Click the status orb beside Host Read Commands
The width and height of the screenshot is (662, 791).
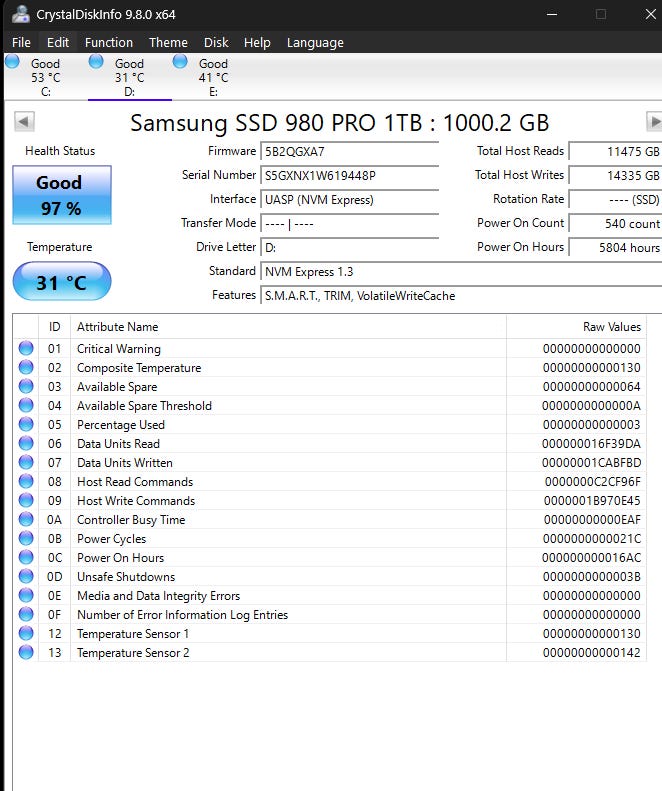(x=26, y=481)
